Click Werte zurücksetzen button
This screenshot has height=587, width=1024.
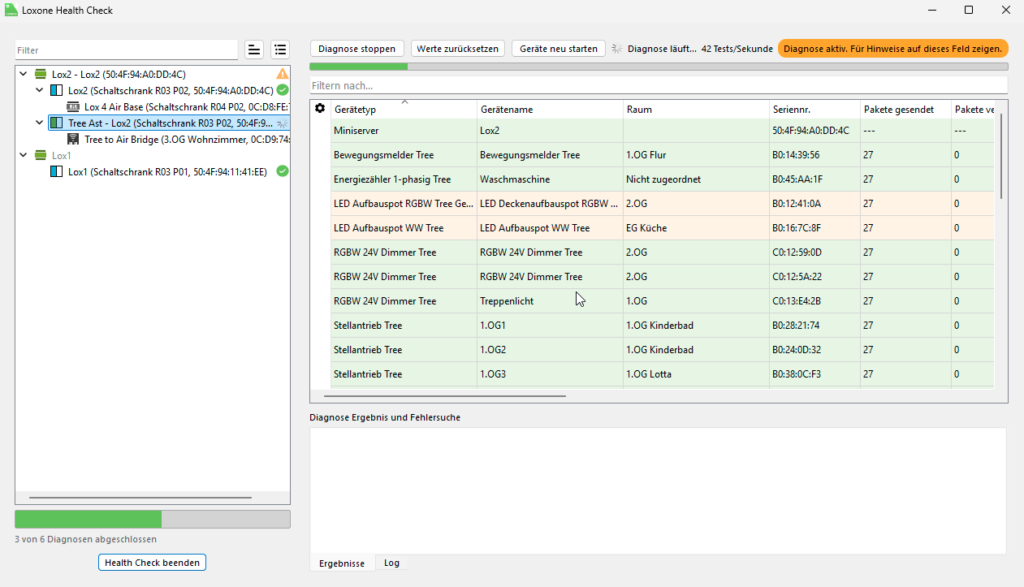(457, 48)
